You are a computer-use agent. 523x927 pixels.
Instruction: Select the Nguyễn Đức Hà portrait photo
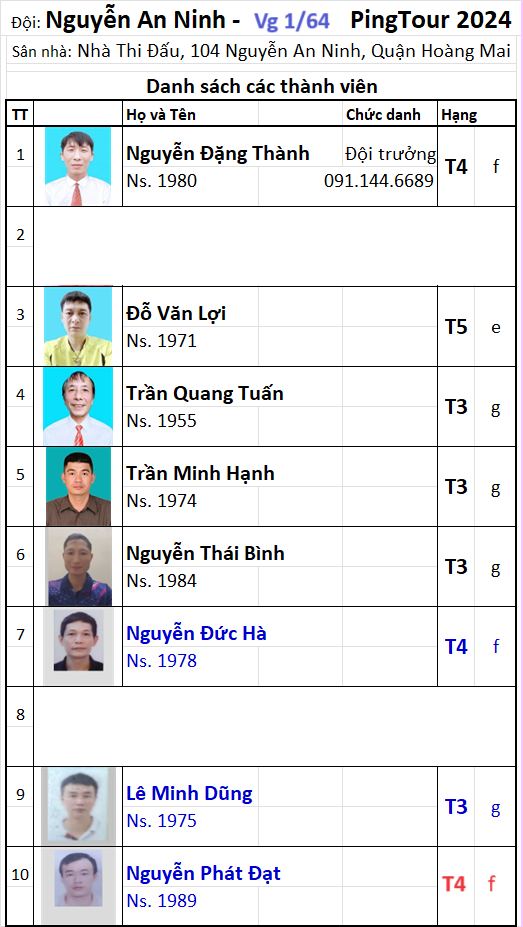tap(79, 647)
